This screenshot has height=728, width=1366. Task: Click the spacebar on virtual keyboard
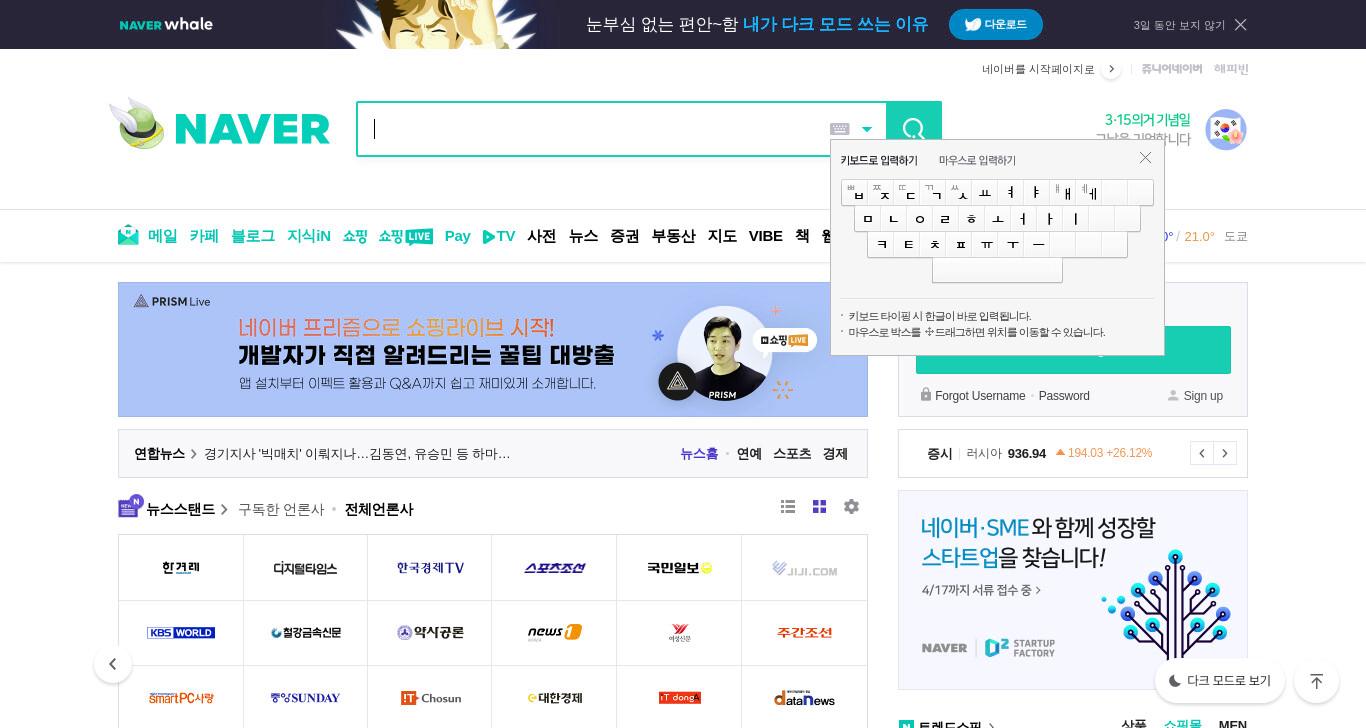(997, 270)
